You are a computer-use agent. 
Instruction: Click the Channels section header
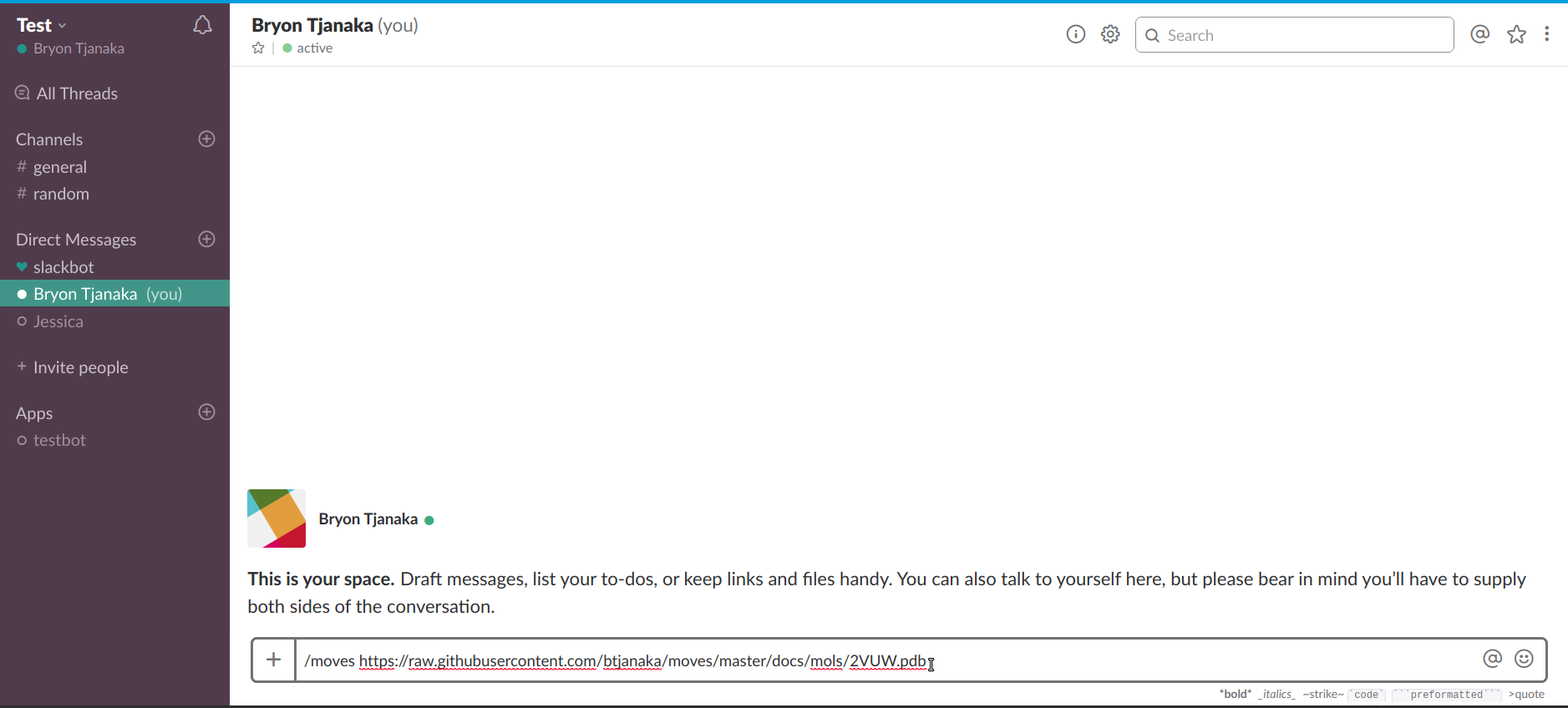[49, 139]
